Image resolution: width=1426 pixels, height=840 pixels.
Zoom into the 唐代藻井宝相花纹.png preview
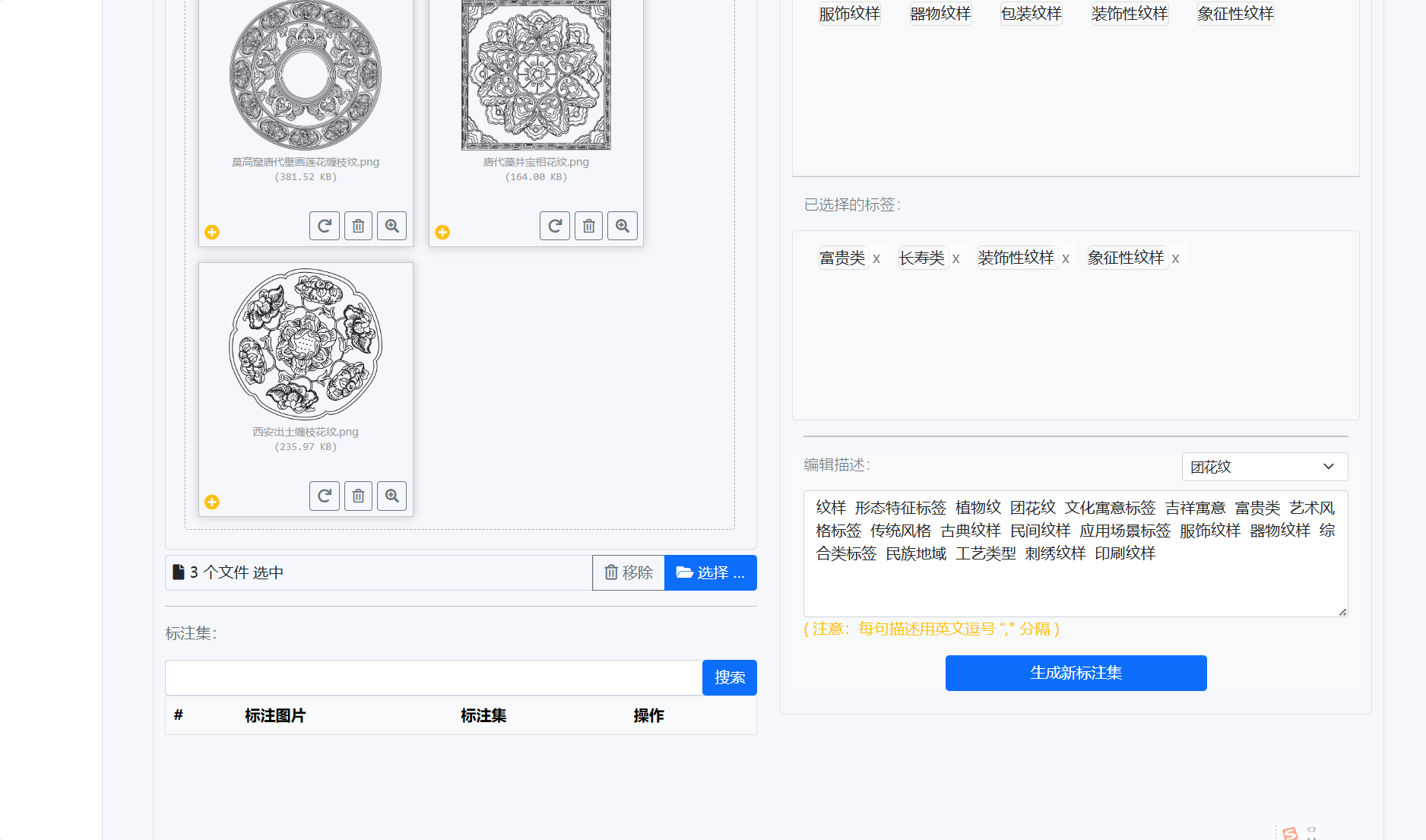click(x=623, y=226)
